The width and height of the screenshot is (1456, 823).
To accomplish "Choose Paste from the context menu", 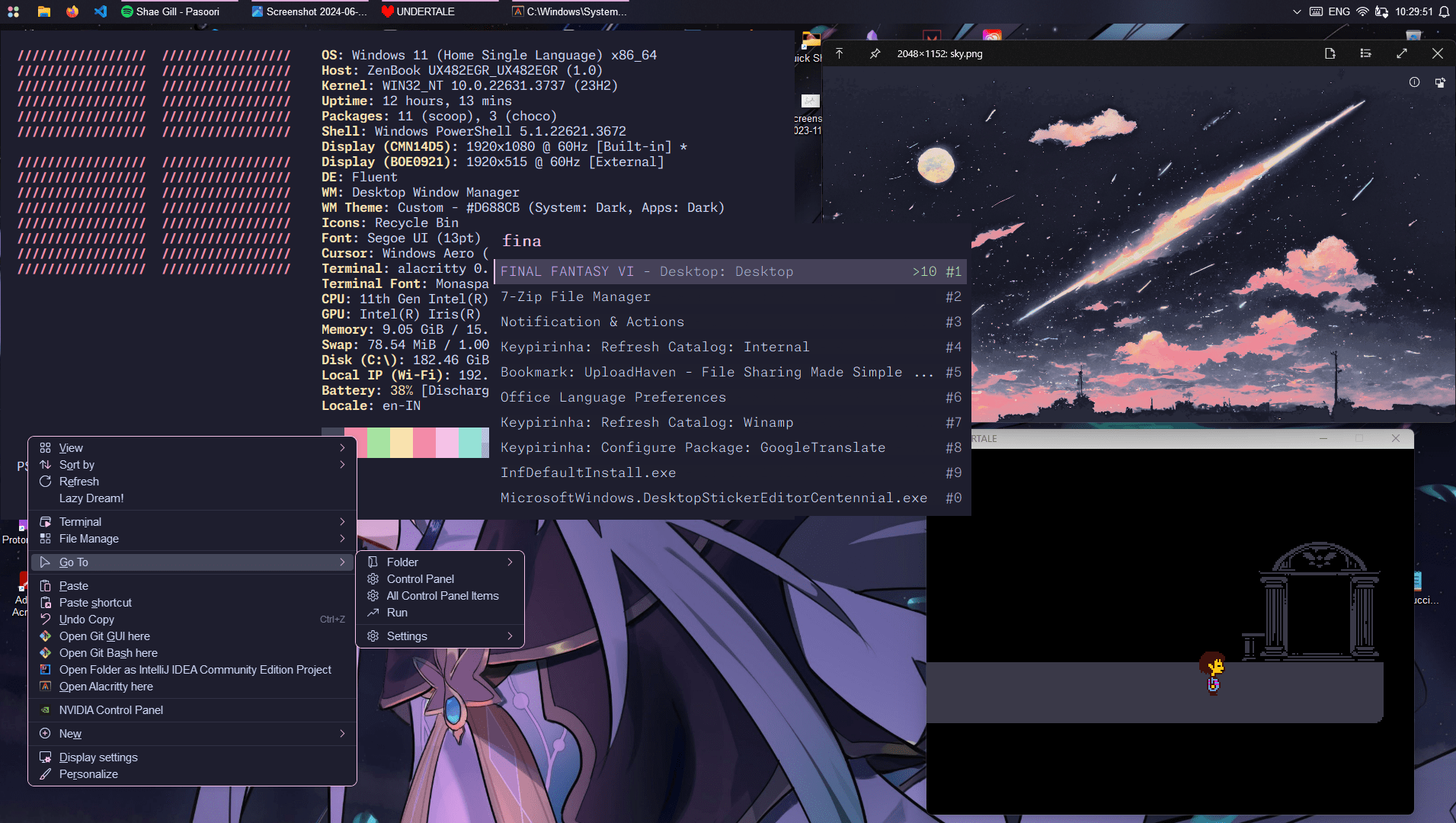I will (x=192, y=586).
